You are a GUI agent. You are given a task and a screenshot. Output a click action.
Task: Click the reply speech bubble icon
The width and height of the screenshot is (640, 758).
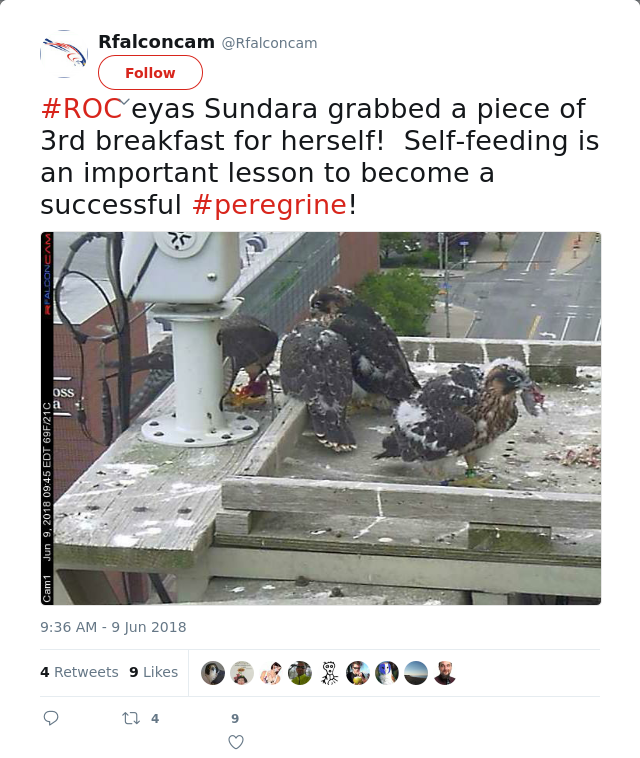[x=51, y=718]
